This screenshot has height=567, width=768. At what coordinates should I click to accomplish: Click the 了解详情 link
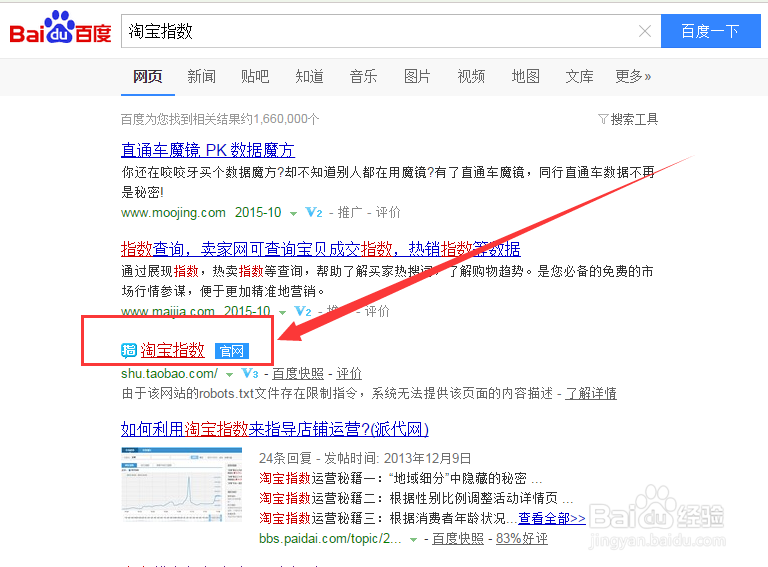tap(591, 393)
